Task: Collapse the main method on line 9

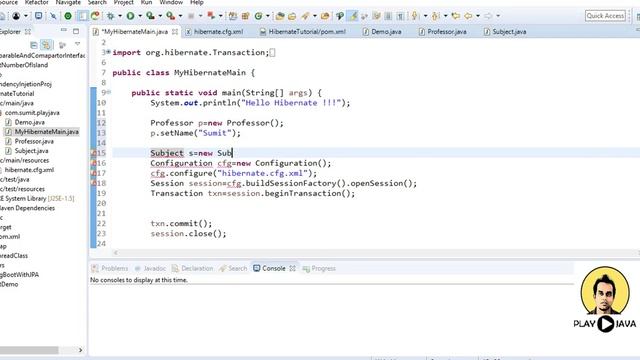Action: coord(109,92)
